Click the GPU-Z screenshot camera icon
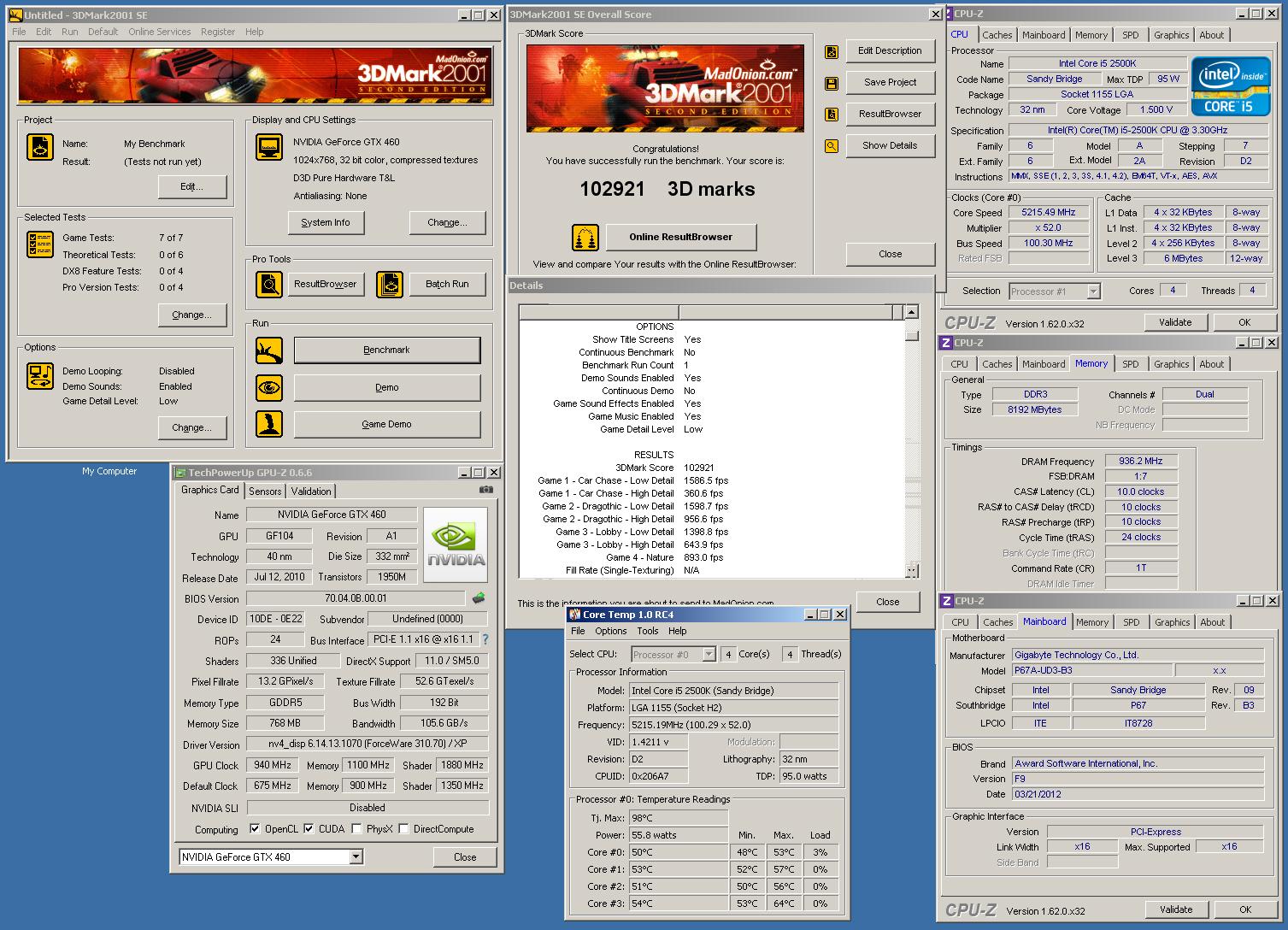 pos(486,490)
